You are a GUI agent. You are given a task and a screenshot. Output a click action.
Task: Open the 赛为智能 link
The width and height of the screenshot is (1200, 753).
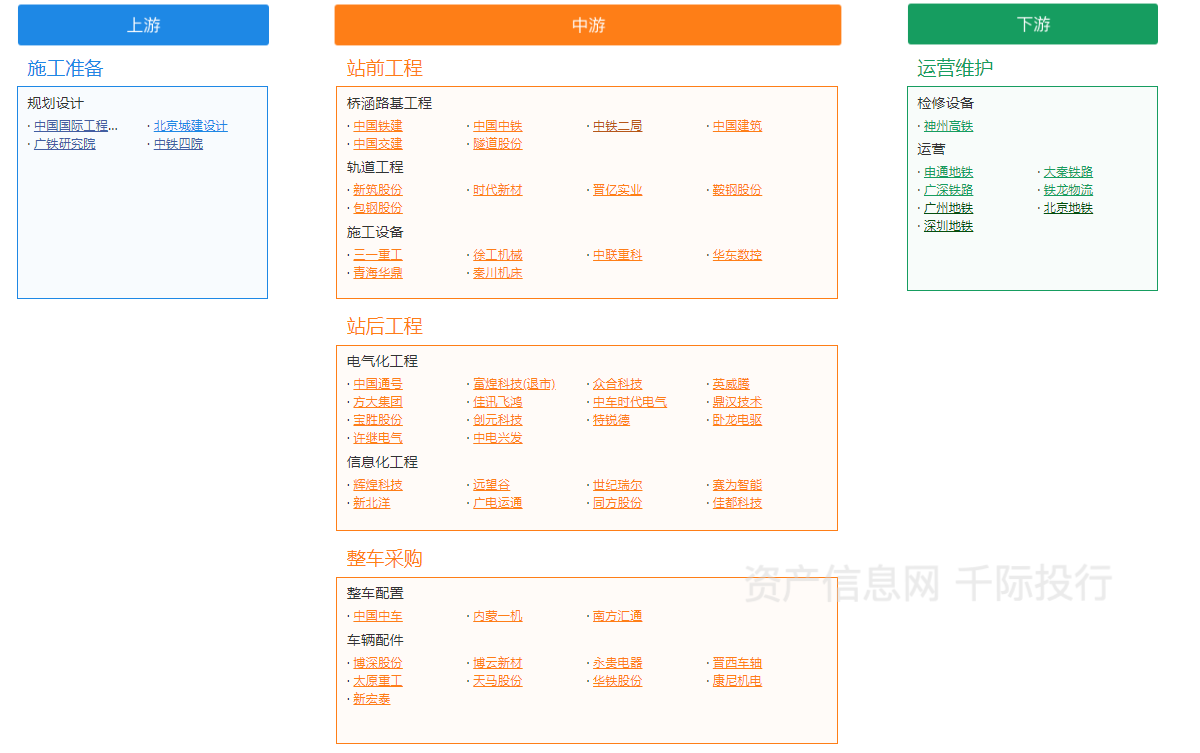tap(738, 485)
